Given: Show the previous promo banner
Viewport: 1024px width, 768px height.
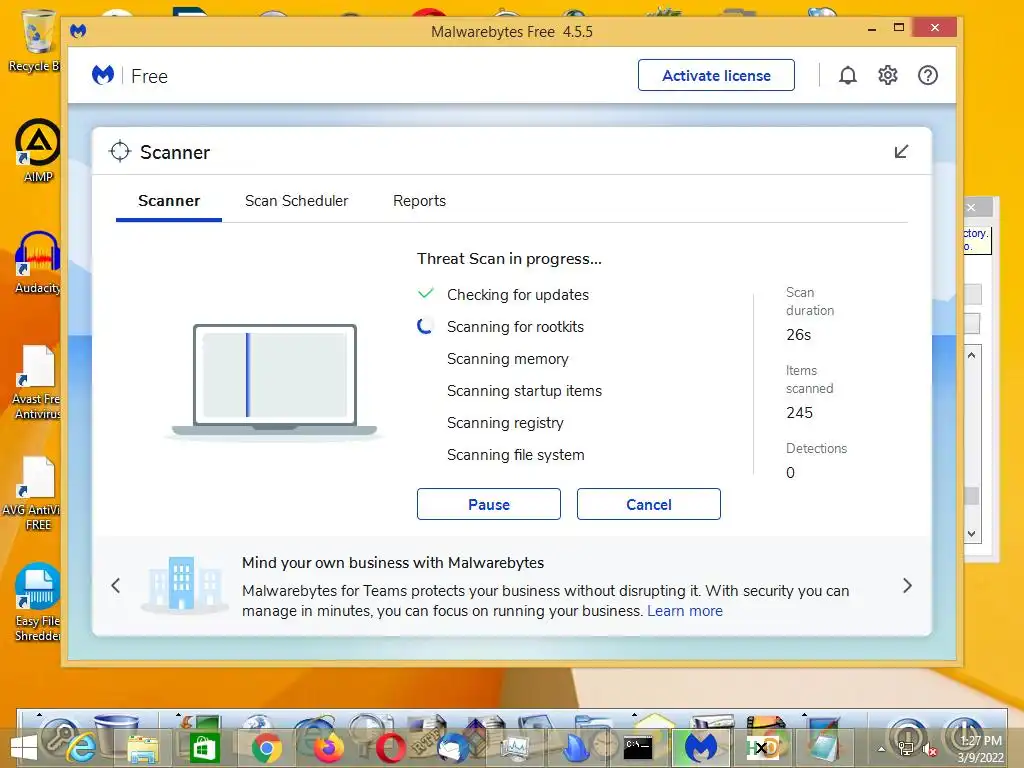Looking at the screenshot, I should [x=116, y=586].
